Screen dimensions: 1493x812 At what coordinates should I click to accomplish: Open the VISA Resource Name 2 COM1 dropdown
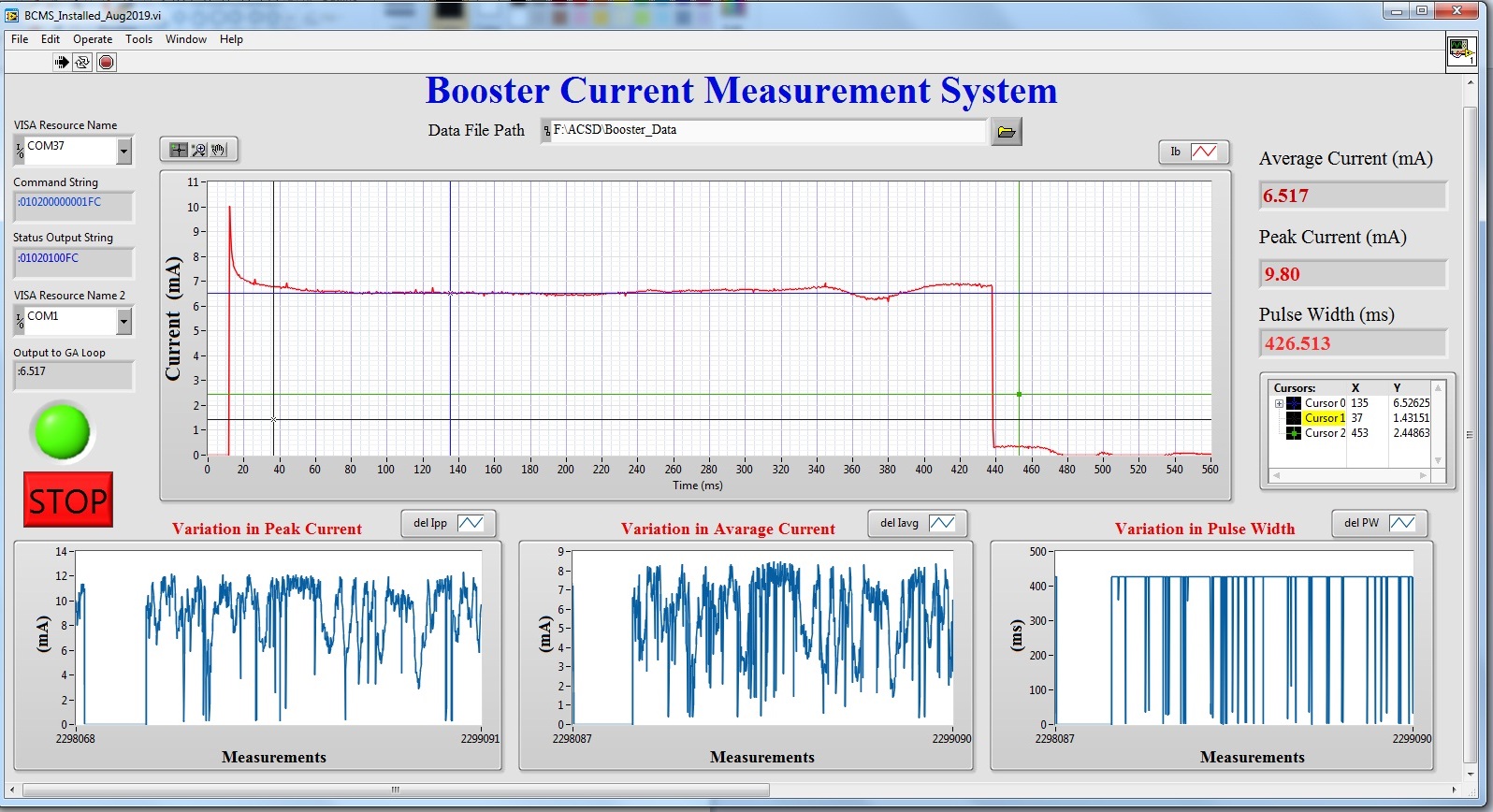click(124, 321)
